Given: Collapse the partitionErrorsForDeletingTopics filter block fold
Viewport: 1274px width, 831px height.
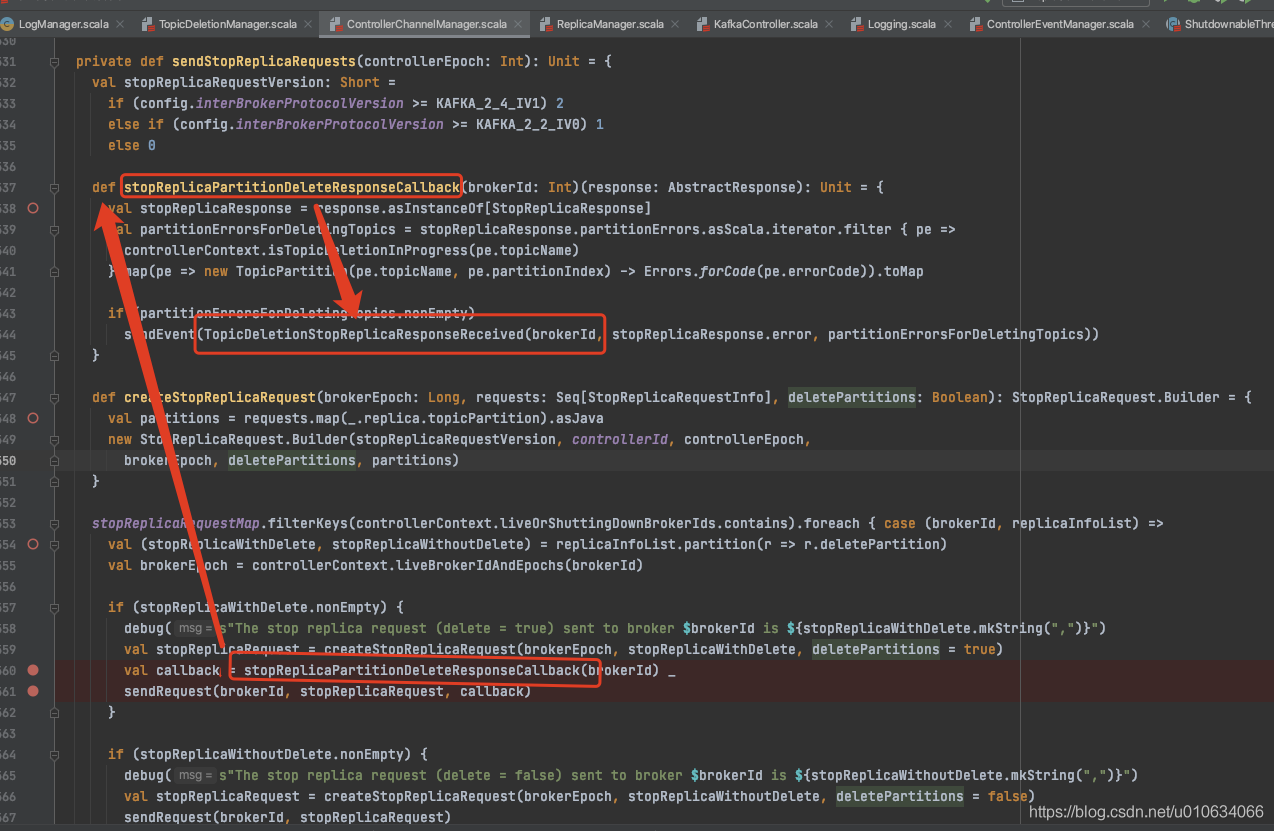Looking at the screenshot, I should (56, 229).
